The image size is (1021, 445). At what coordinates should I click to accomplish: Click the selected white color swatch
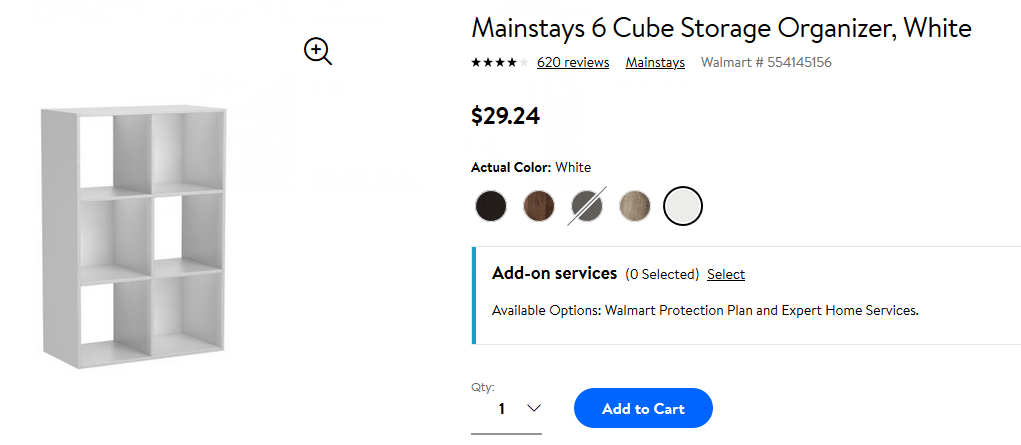pos(683,206)
